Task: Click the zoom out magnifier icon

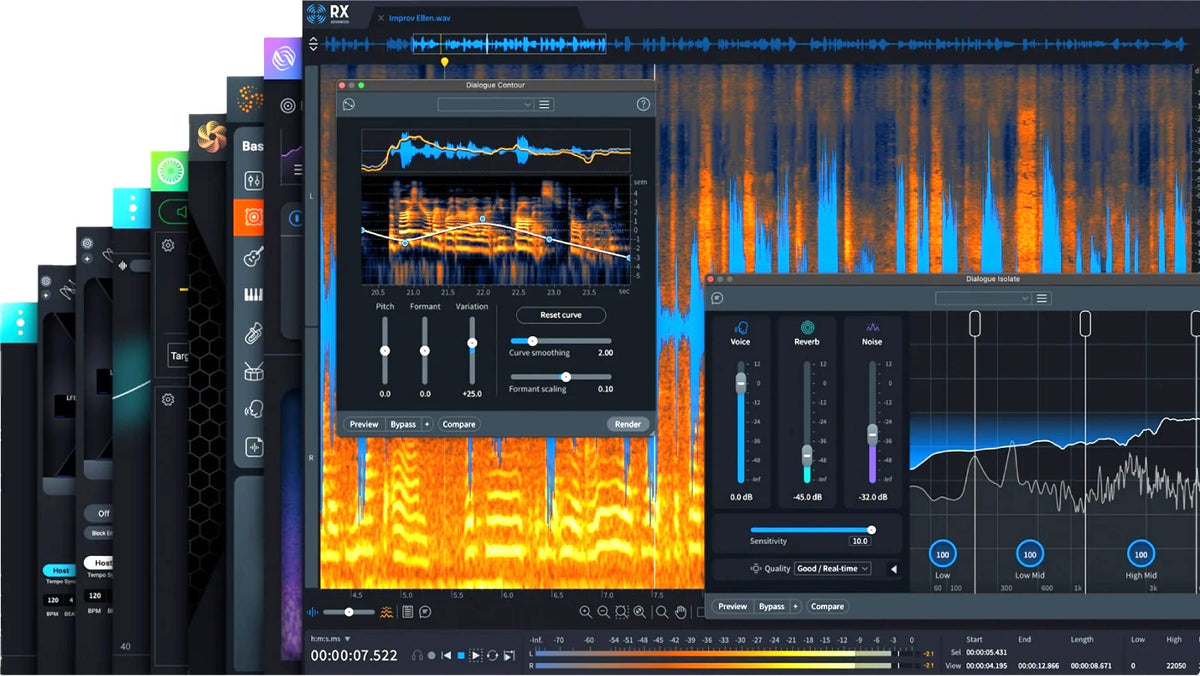Action: click(603, 612)
